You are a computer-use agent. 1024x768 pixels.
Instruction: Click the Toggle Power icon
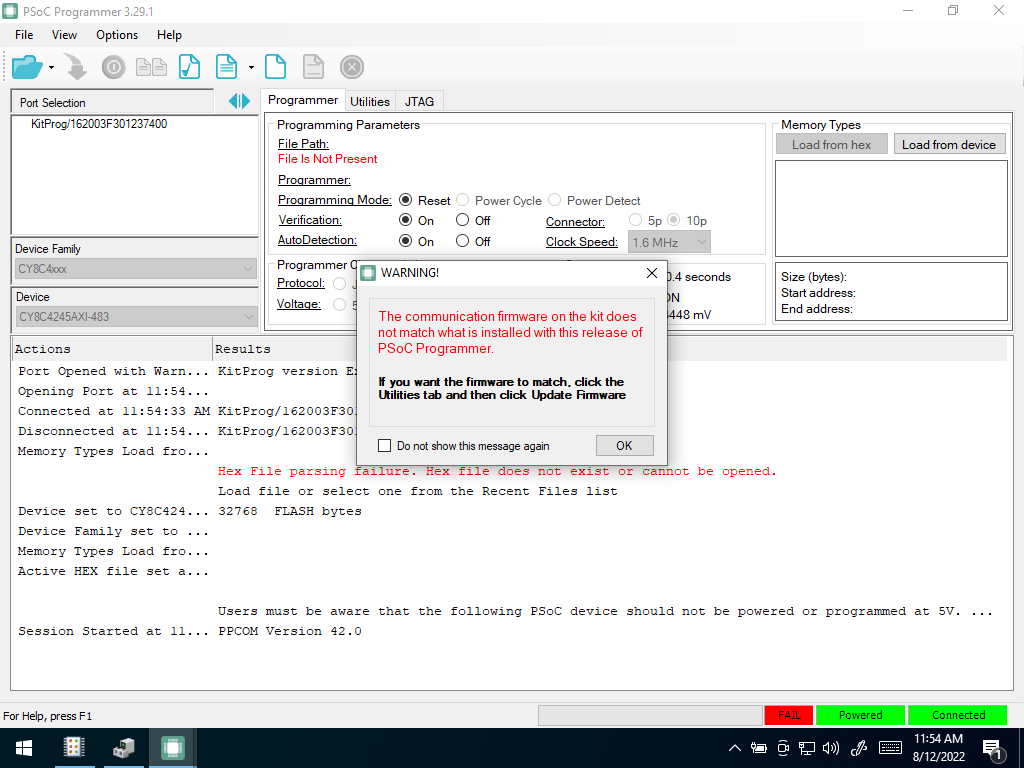(x=114, y=67)
